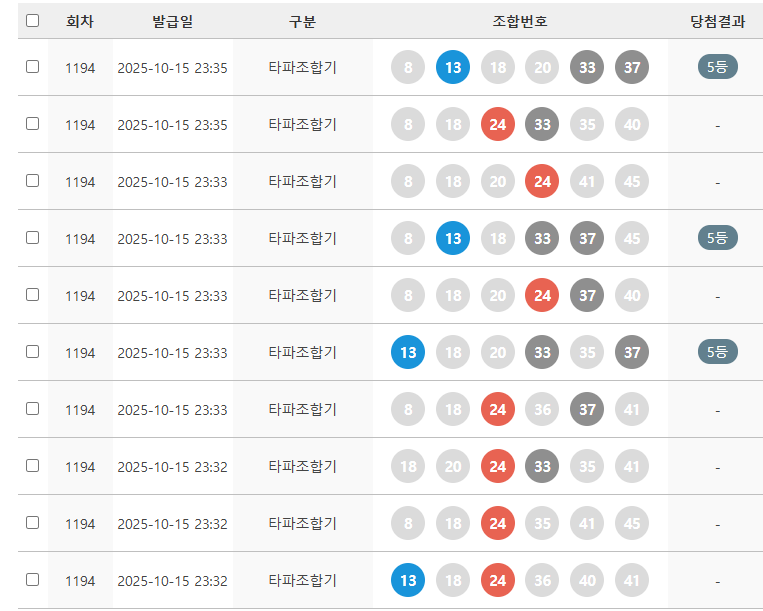The image size is (763, 611).
Task: Click the gray 45 ball in the third row
Action: coord(632,182)
